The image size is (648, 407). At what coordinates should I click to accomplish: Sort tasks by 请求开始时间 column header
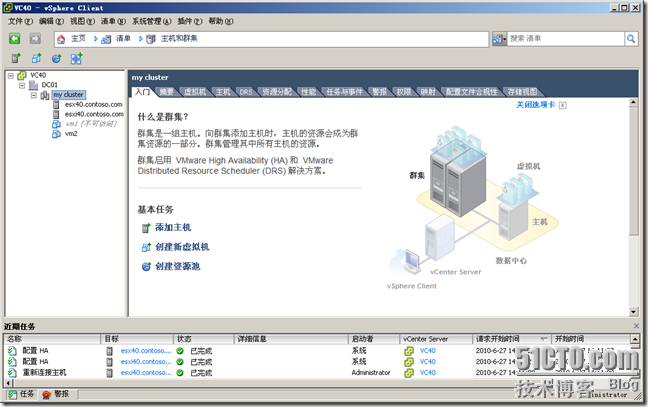tap(511, 339)
